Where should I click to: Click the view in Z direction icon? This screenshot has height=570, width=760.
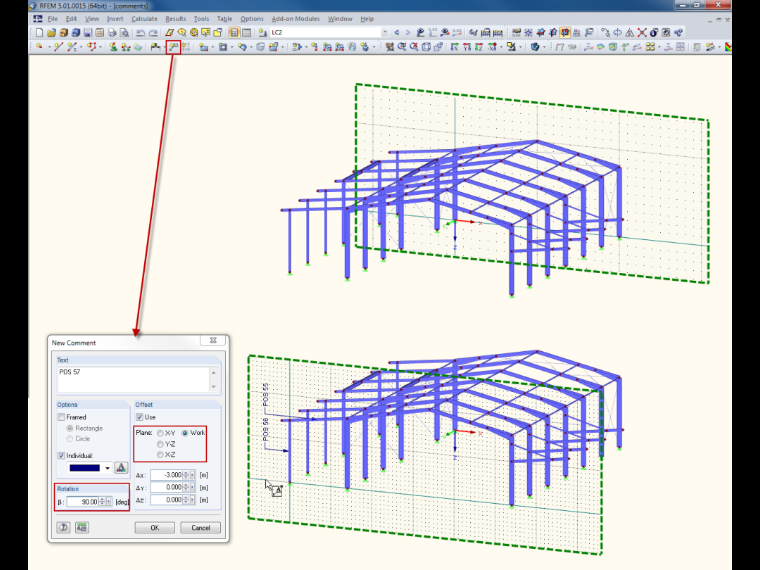(x=479, y=47)
